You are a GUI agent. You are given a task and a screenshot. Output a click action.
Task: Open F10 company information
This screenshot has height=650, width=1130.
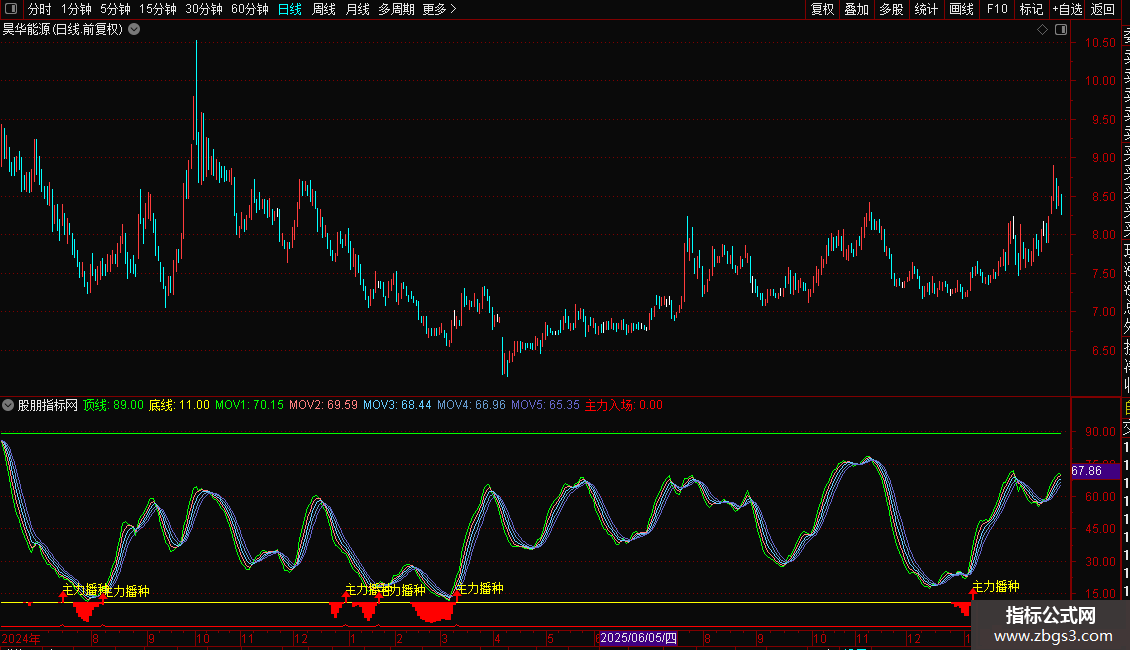pyautogui.click(x=997, y=9)
